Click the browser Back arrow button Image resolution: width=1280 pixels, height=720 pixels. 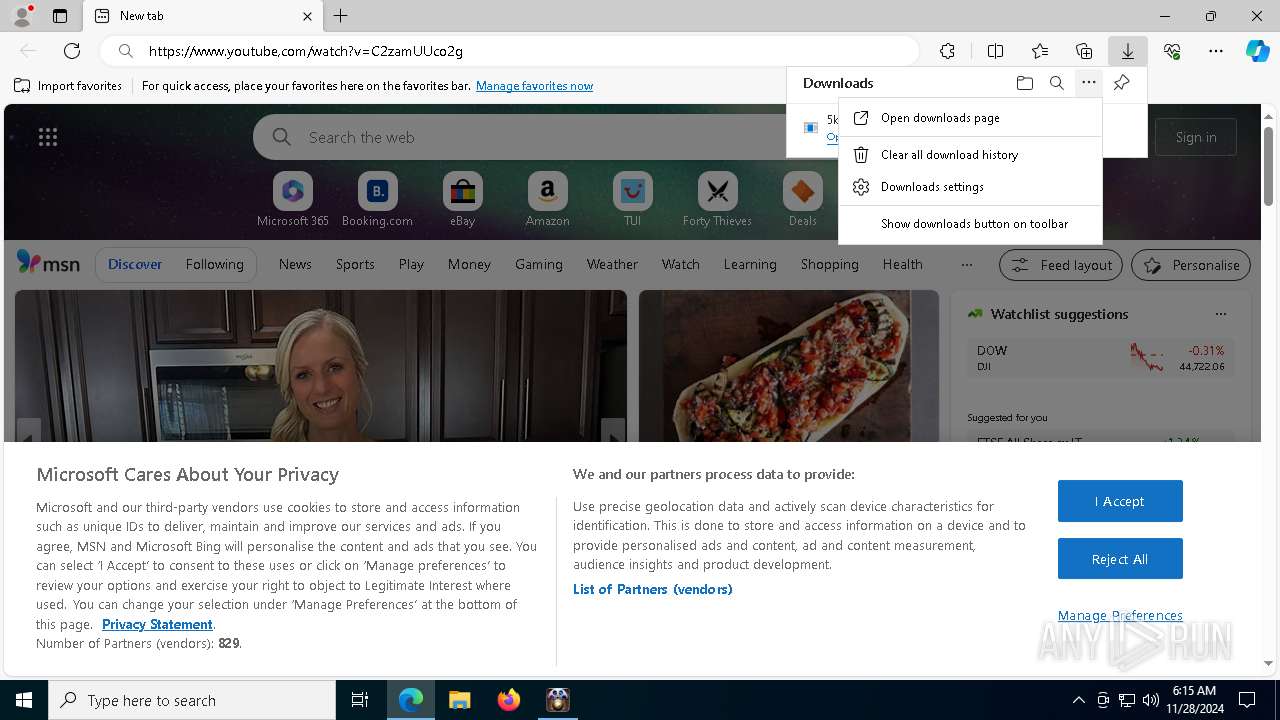pos(28,51)
